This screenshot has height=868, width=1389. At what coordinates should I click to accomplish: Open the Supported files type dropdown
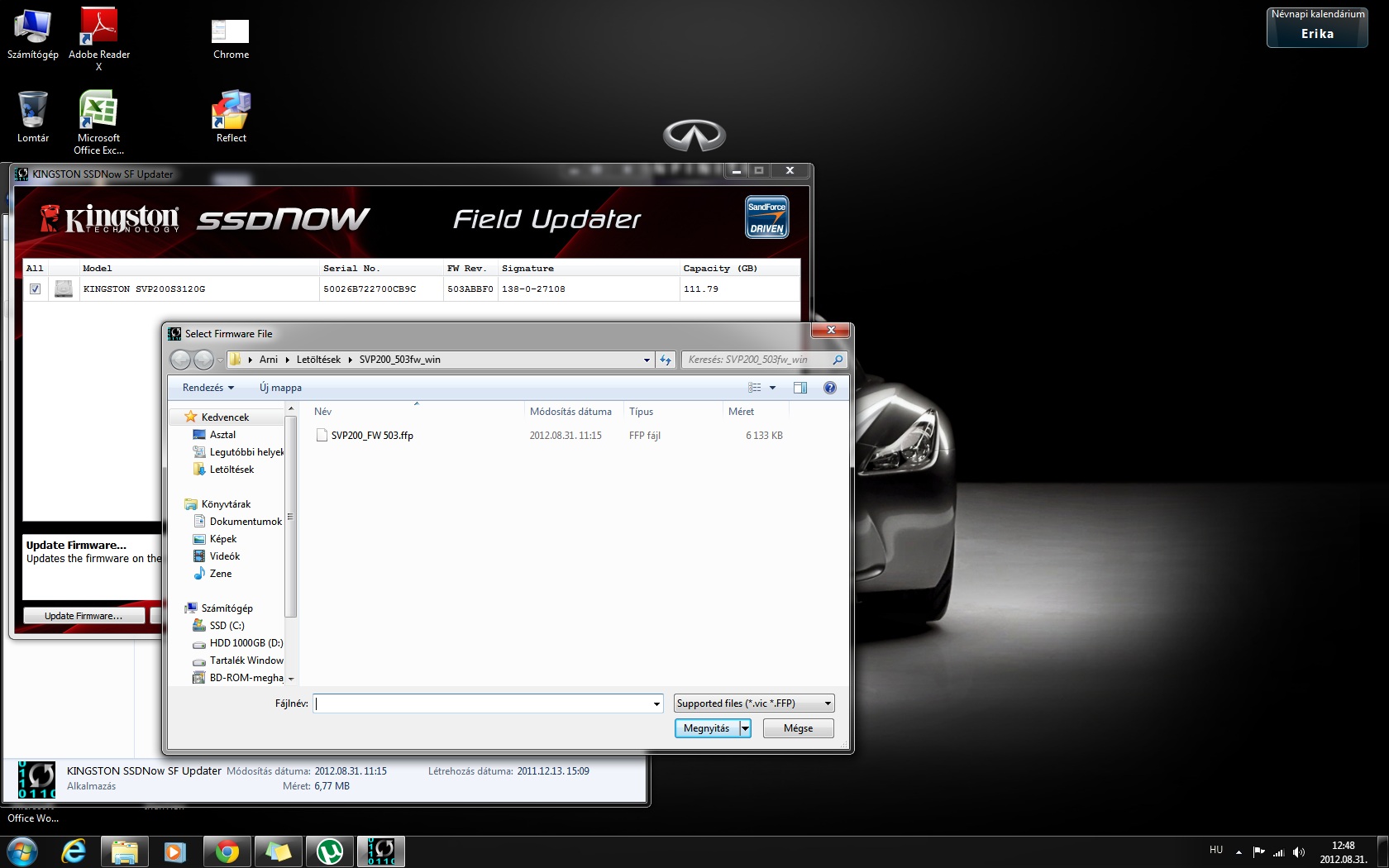point(754,703)
